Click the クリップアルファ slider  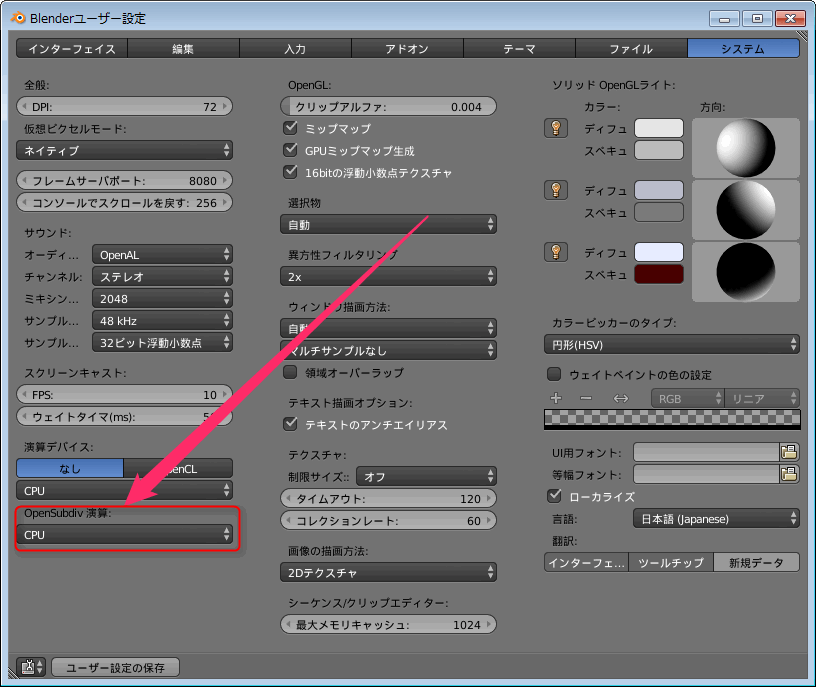(388, 107)
